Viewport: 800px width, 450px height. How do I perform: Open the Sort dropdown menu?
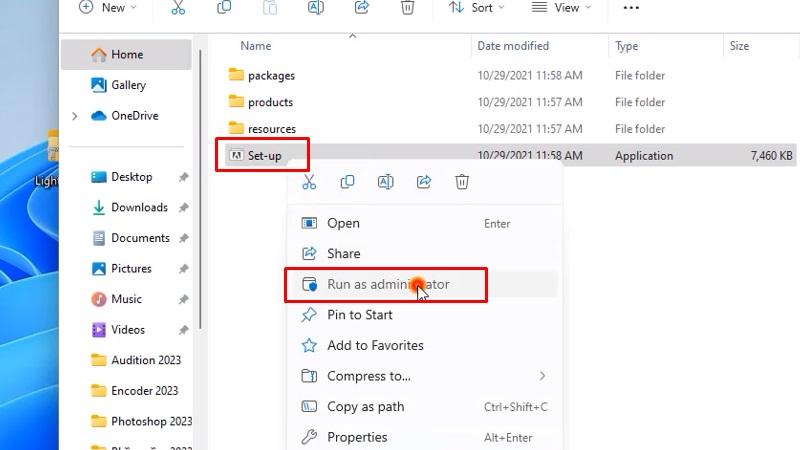pyautogui.click(x=476, y=8)
